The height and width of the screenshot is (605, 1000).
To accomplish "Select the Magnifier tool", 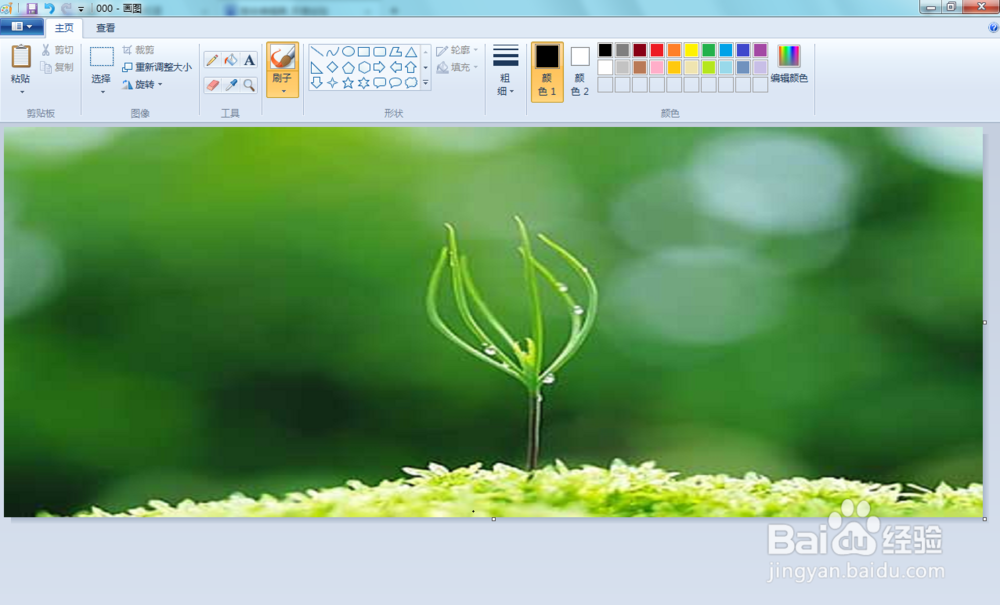I will 249,85.
